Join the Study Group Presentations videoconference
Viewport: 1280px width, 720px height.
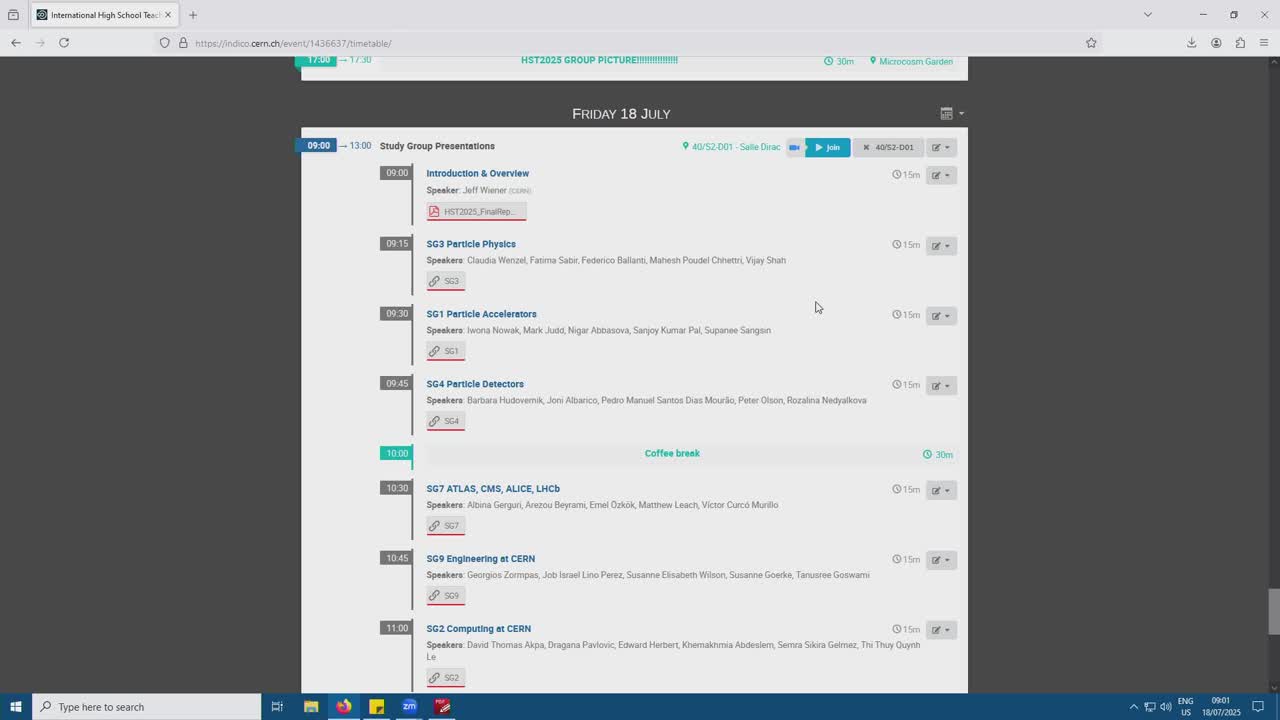tap(828, 147)
